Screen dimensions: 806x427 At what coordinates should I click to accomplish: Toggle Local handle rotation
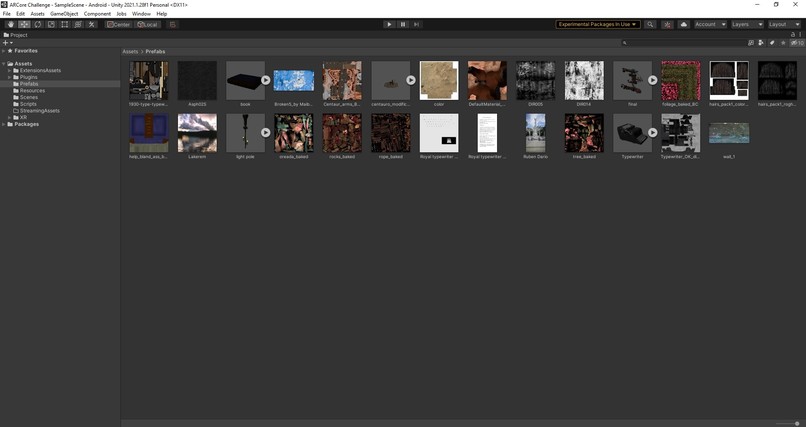coord(148,24)
